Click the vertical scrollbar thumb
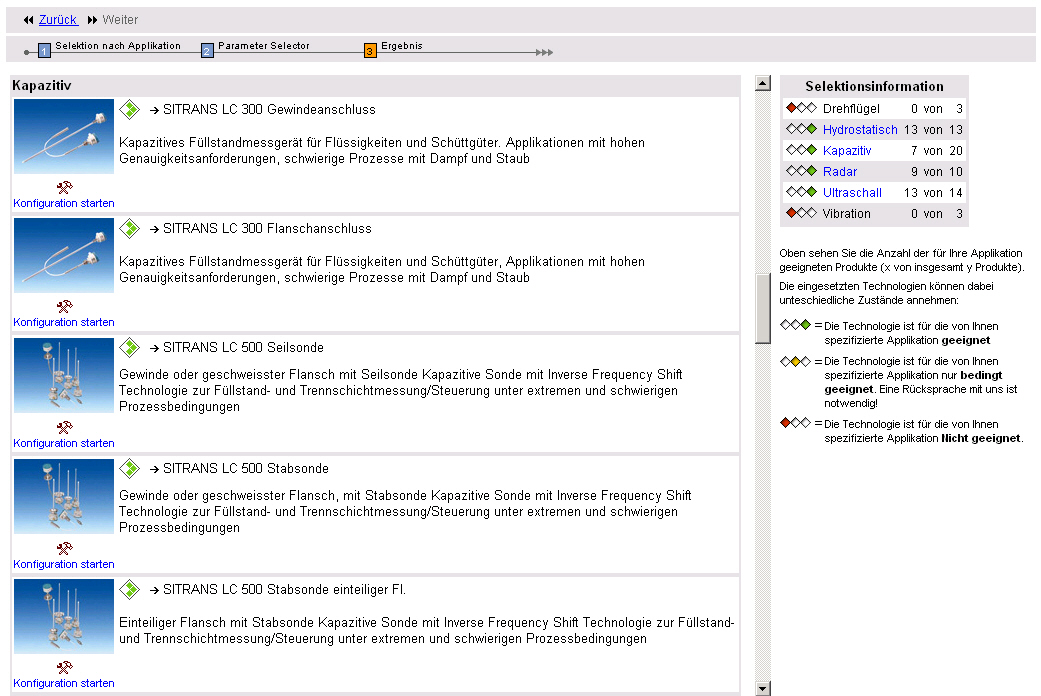The image size is (1041, 696). click(x=763, y=309)
